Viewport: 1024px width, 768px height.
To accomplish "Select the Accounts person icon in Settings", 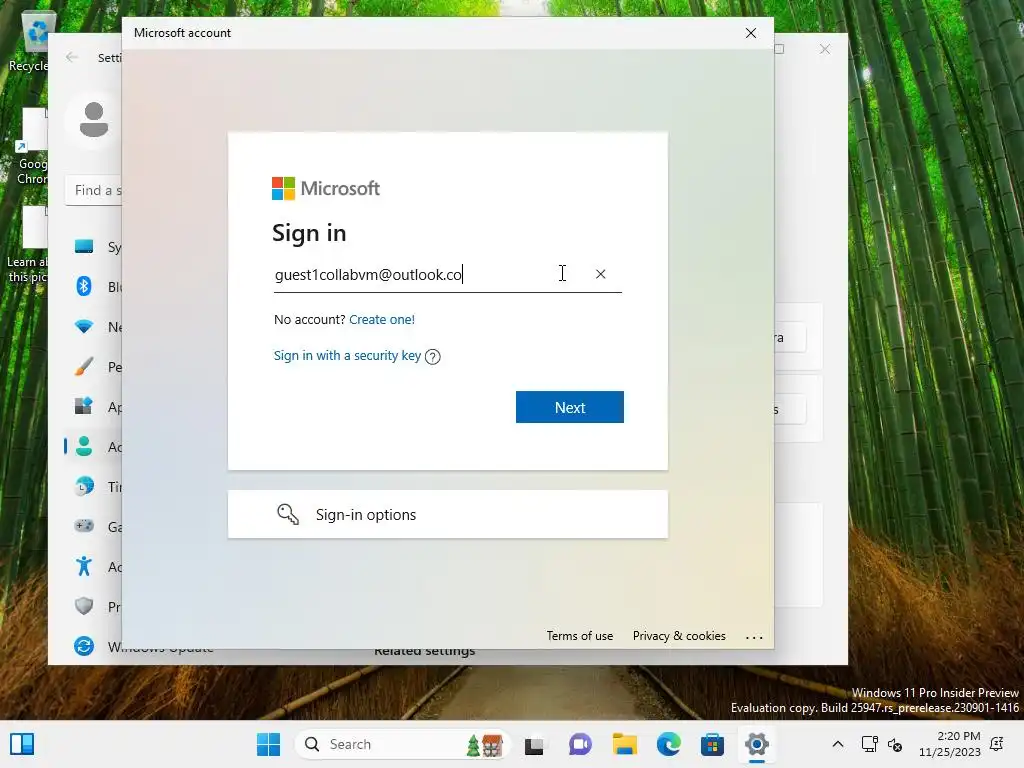I will click(84, 447).
